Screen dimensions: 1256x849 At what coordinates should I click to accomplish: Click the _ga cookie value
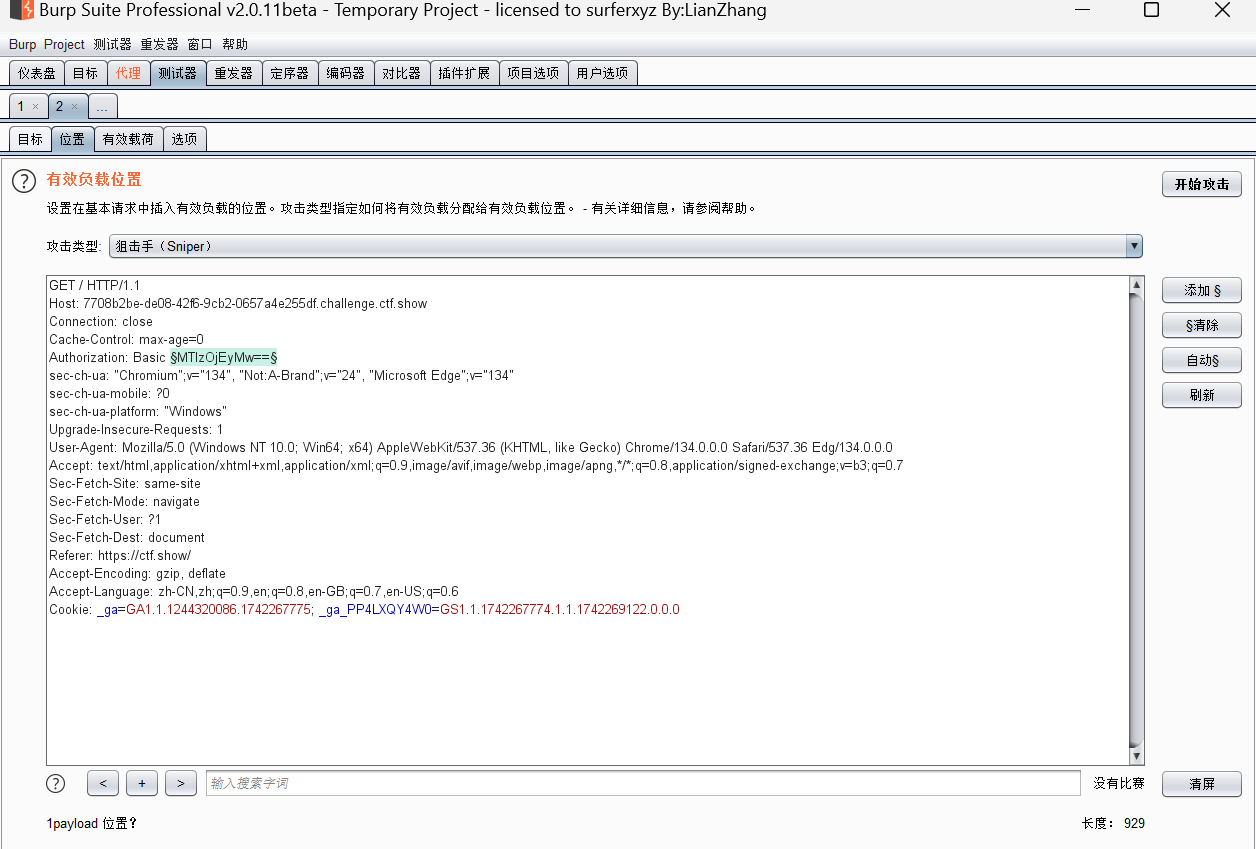(218, 609)
